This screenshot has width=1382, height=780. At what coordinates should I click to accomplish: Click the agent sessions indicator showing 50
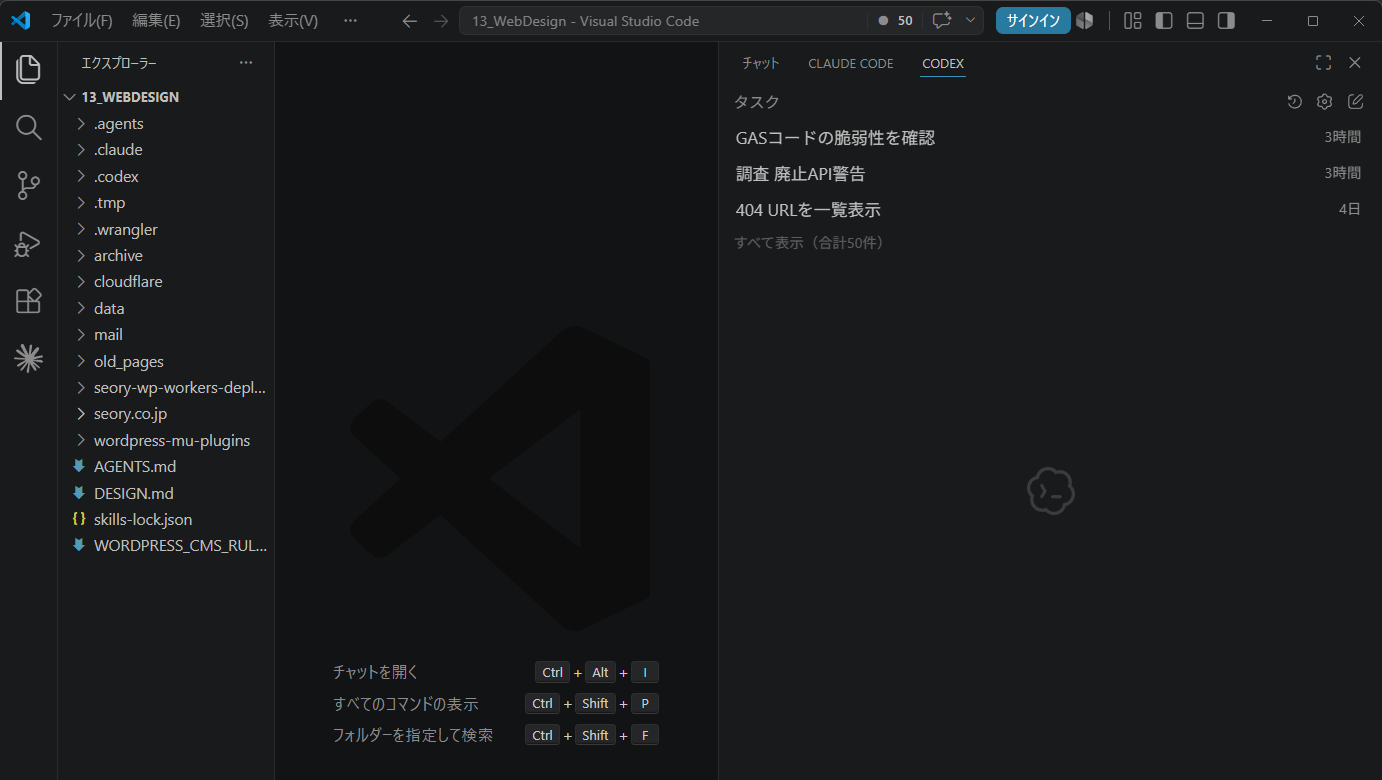(x=895, y=20)
